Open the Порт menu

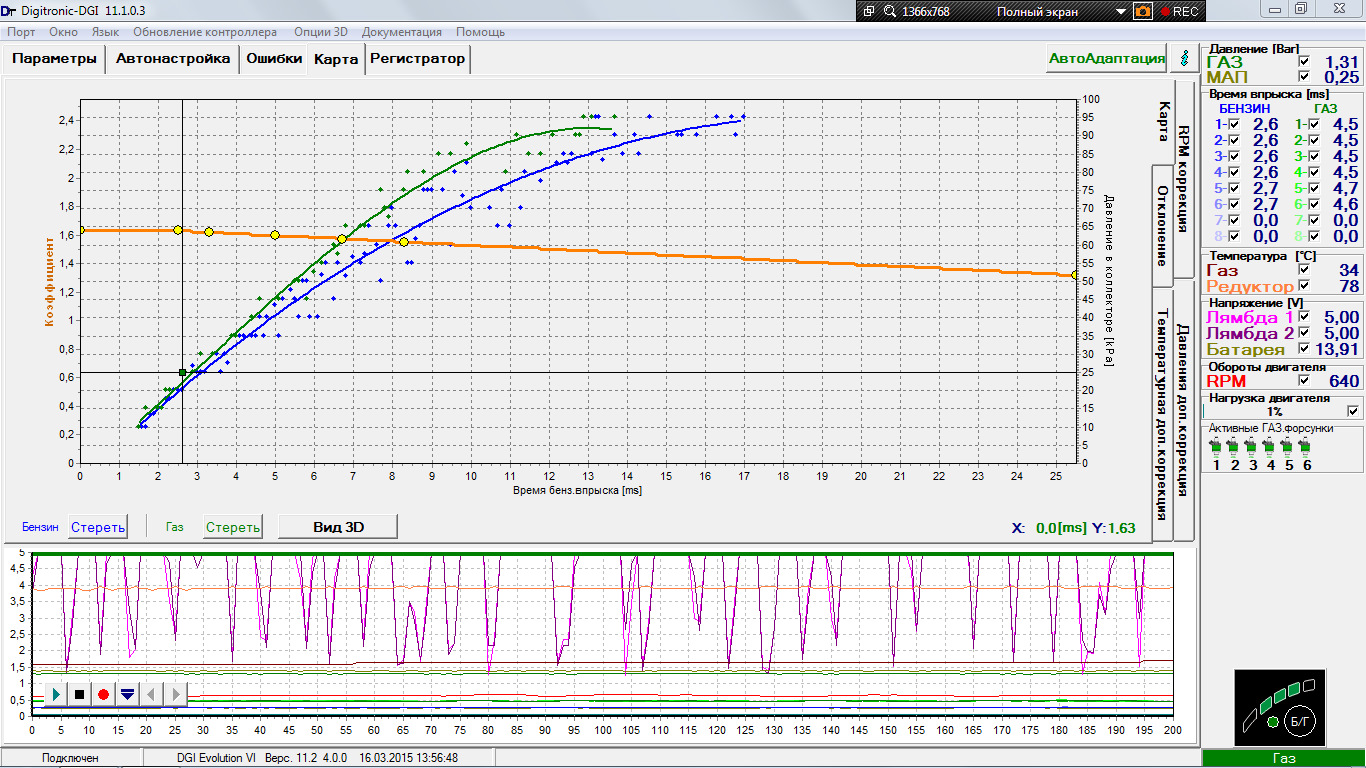tap(21, 32)
